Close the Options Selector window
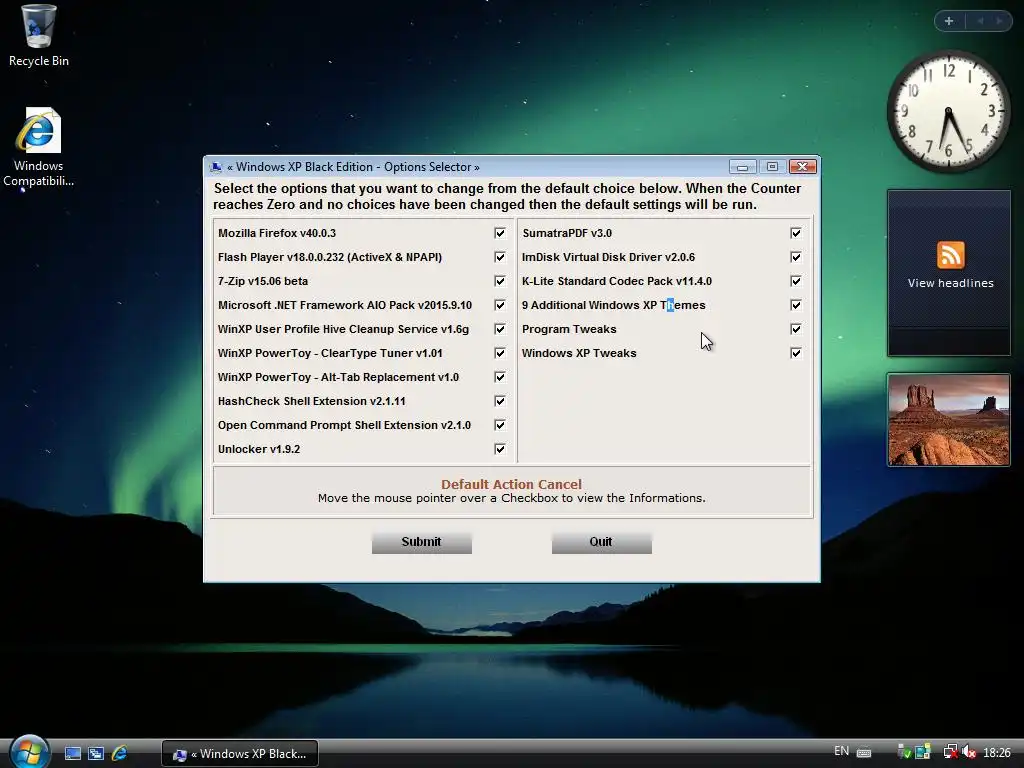 [x=803, y=167]
